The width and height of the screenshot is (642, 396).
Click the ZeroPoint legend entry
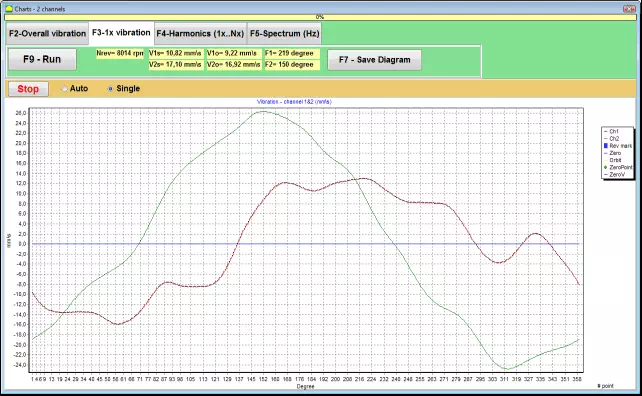click(618, 167)
